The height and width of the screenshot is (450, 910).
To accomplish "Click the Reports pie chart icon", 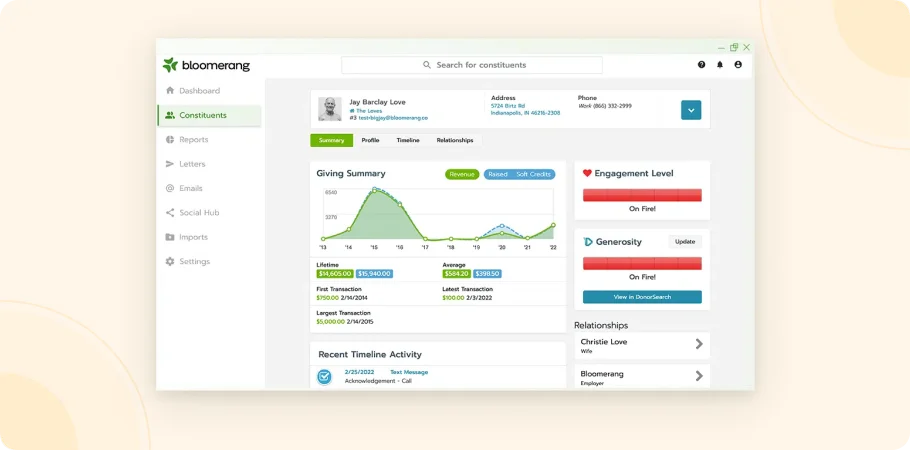I will (170, 139).
